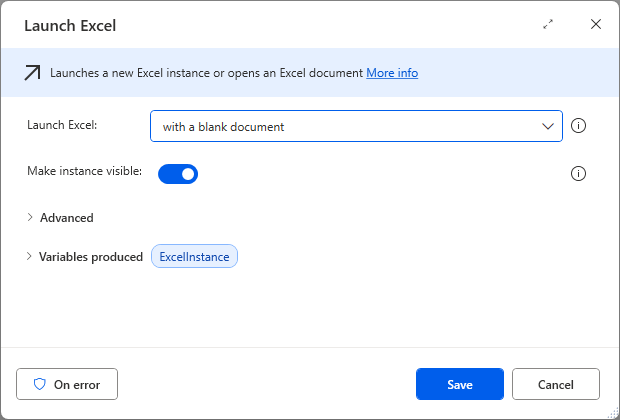Click the Launch Excel dialog title

70,26
